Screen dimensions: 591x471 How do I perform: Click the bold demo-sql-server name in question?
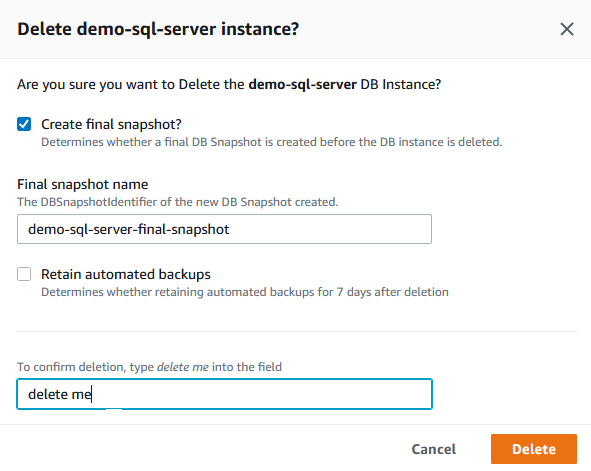[302, 84]
